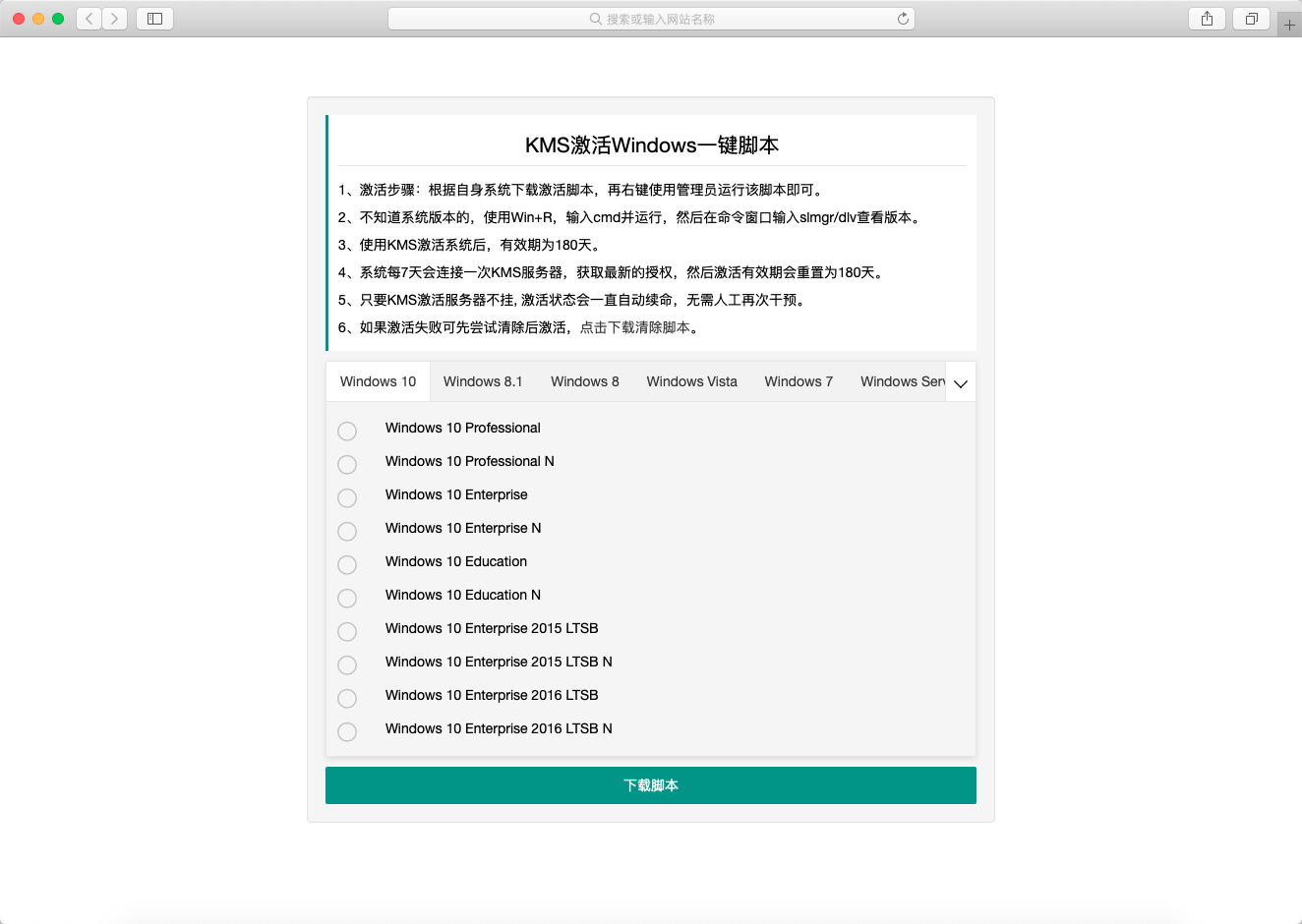Select Windows 10 Enterprise
Viewport: 1302px width, 924px height.
click(x=346, y=497)
